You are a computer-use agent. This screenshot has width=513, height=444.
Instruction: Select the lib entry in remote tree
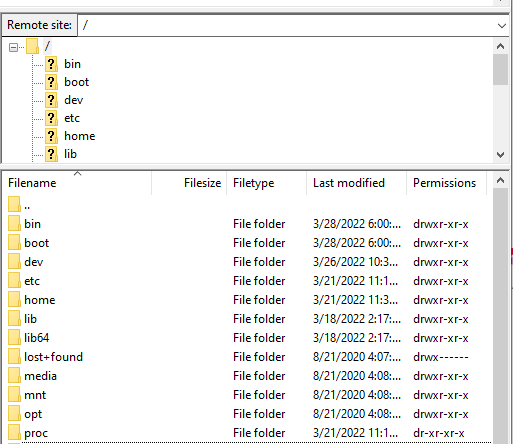click(70, 154)
